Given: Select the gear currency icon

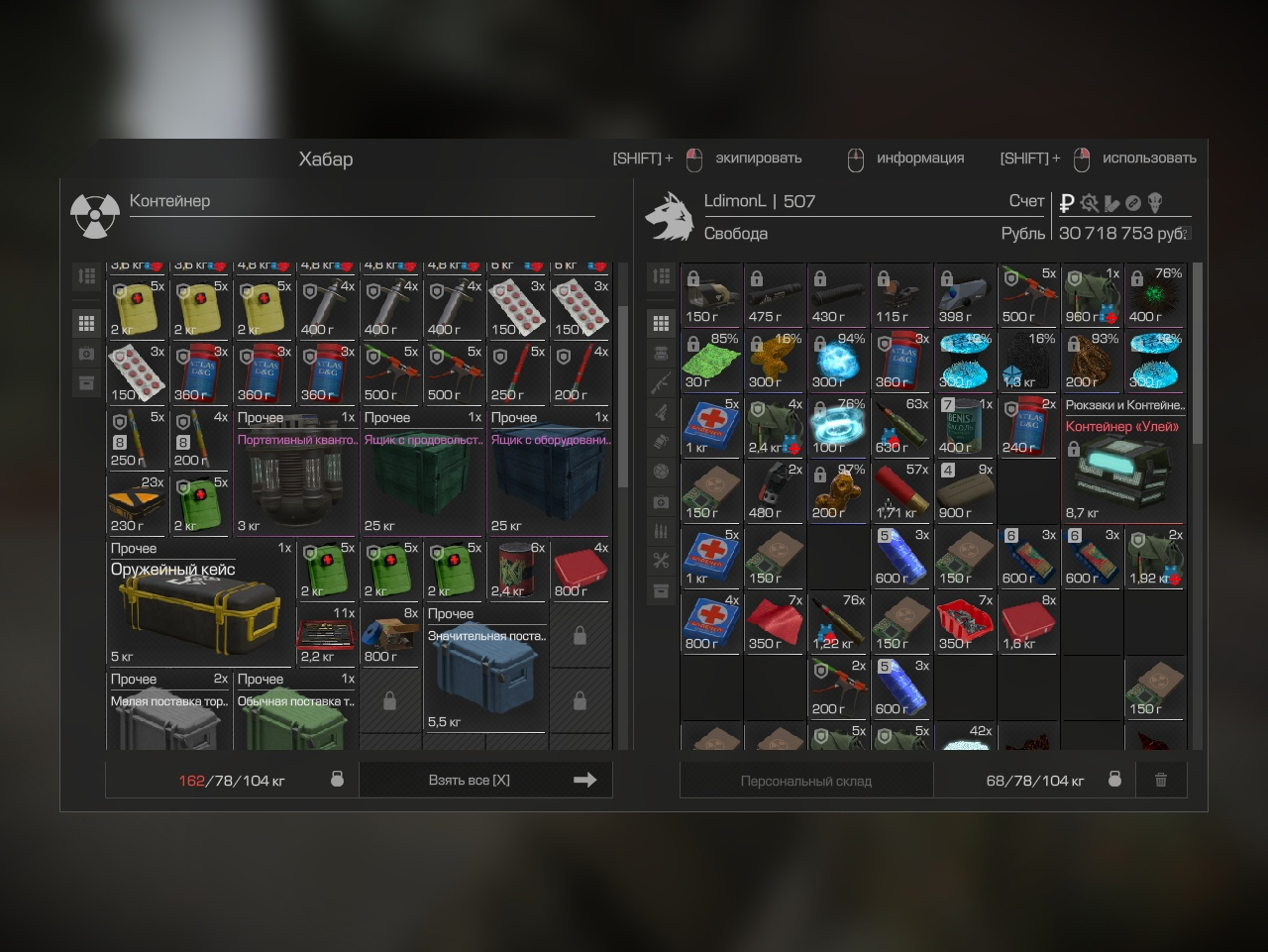Looking at the screenshot, I should [x=1090, y=203].
